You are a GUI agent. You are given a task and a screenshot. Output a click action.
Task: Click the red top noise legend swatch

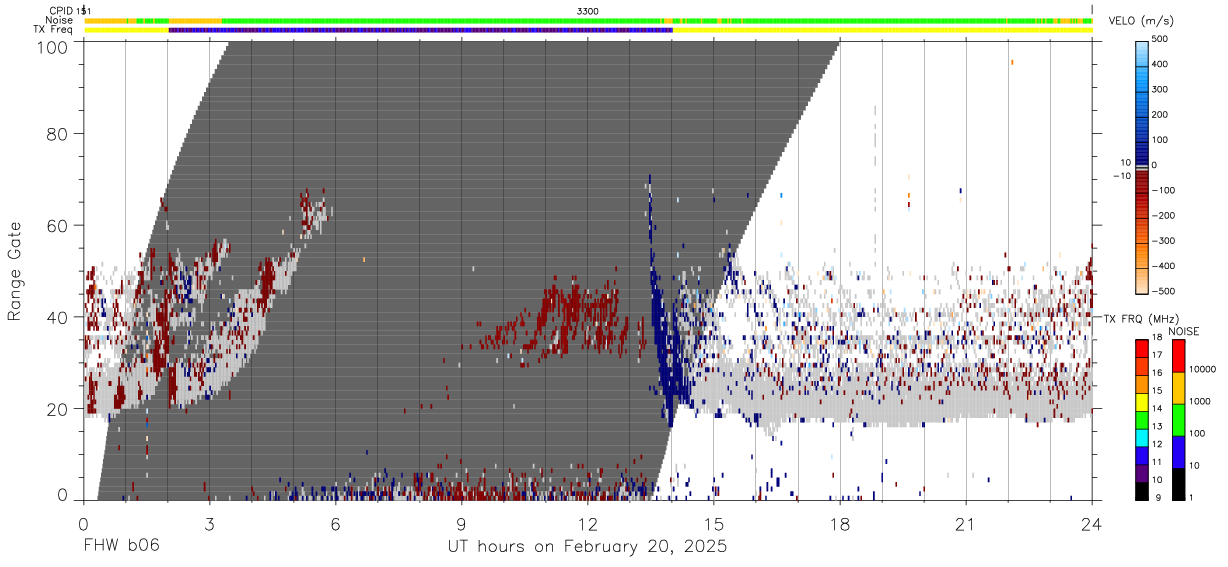(1177, 356)
